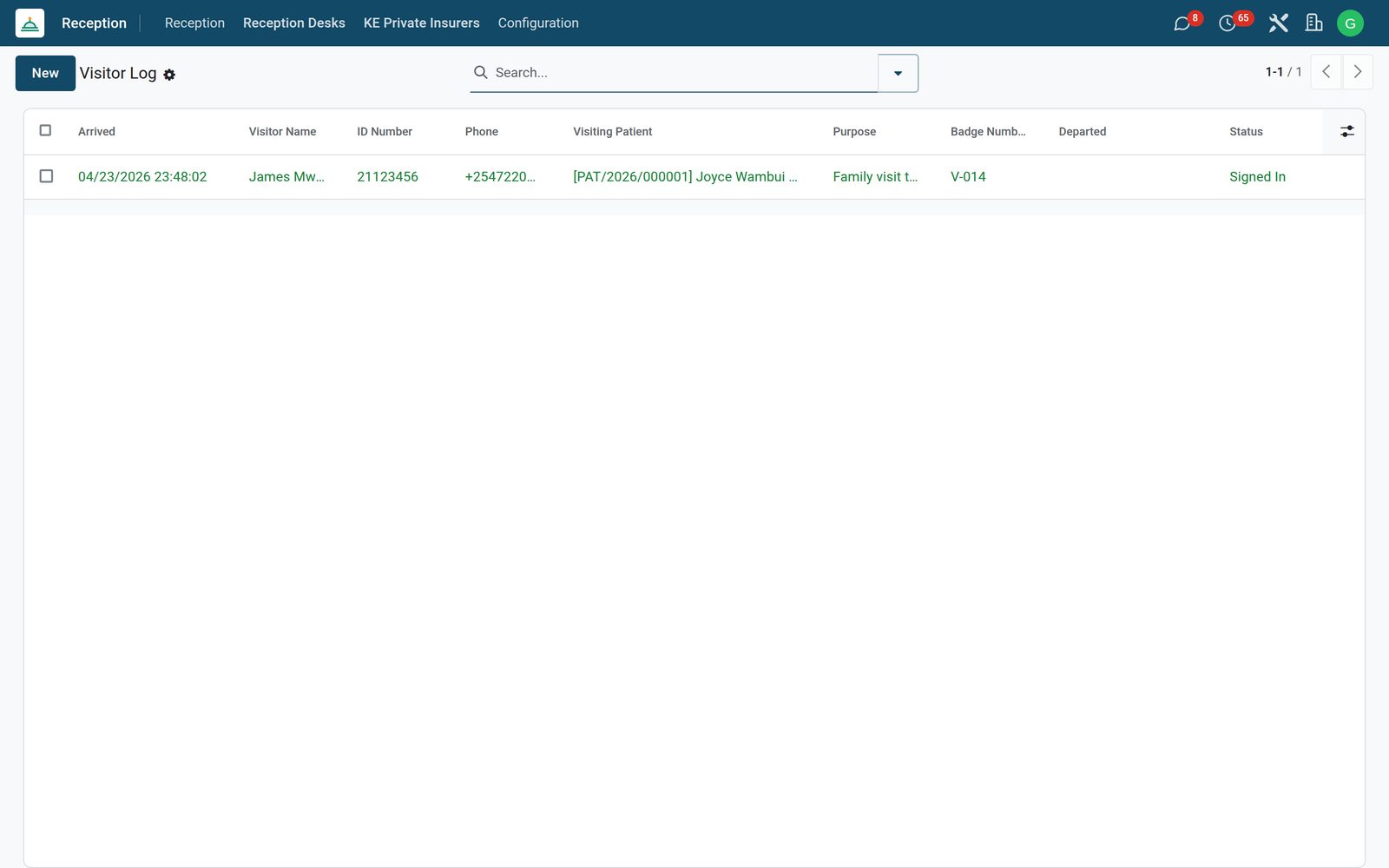Open the user avatar G menu

coord(1350,23)
